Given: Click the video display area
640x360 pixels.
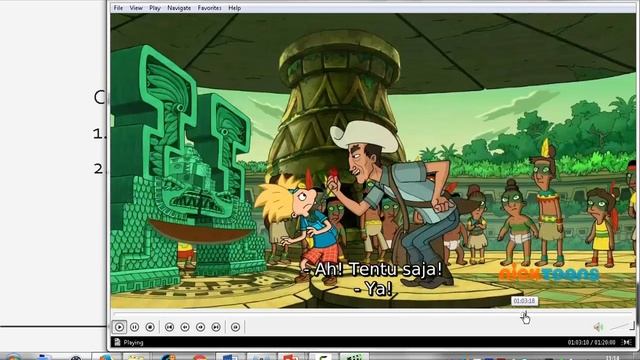Looking at the screenshot, I should (373, 160).
